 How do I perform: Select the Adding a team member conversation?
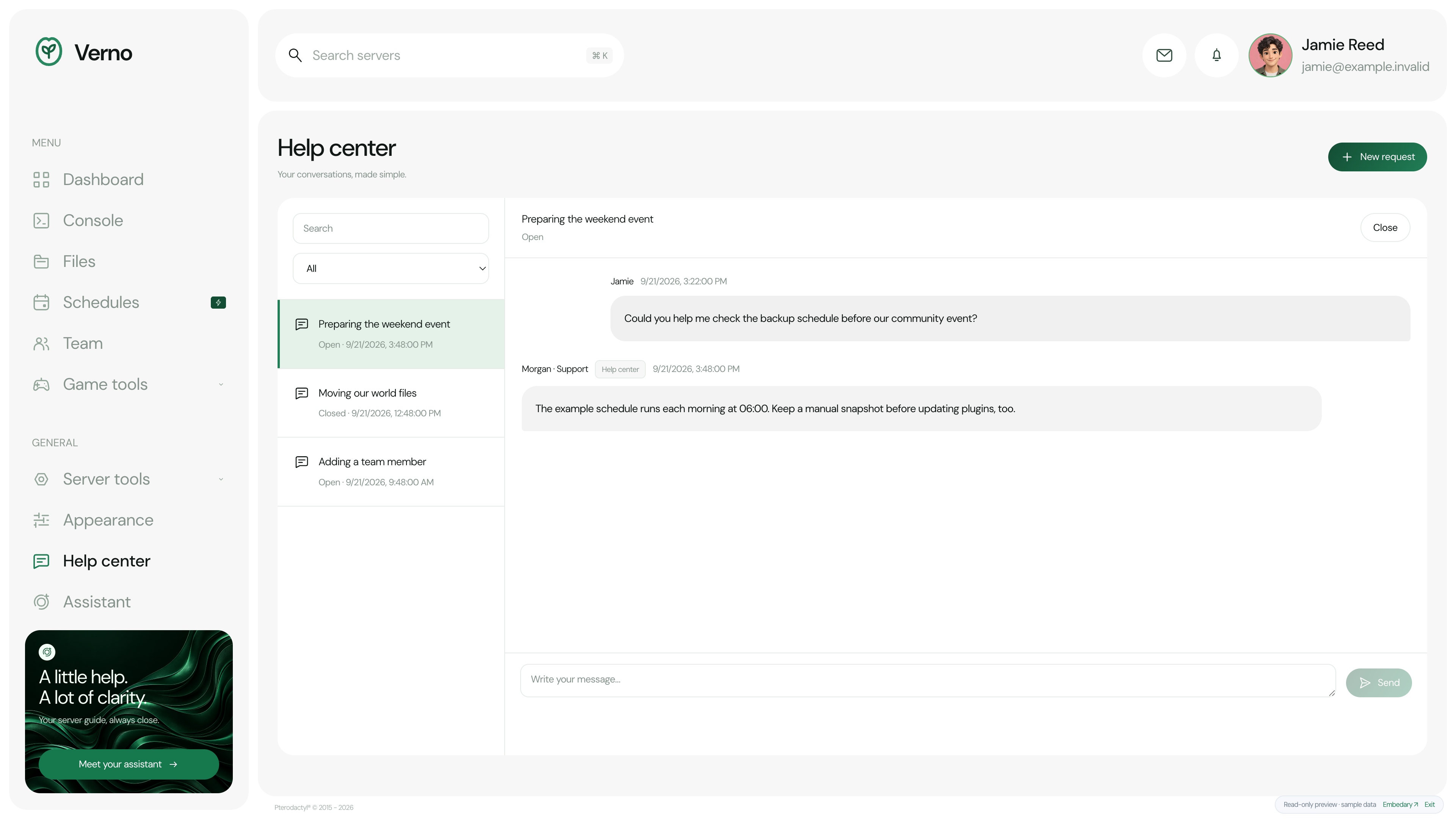click(x=391, y=472)
